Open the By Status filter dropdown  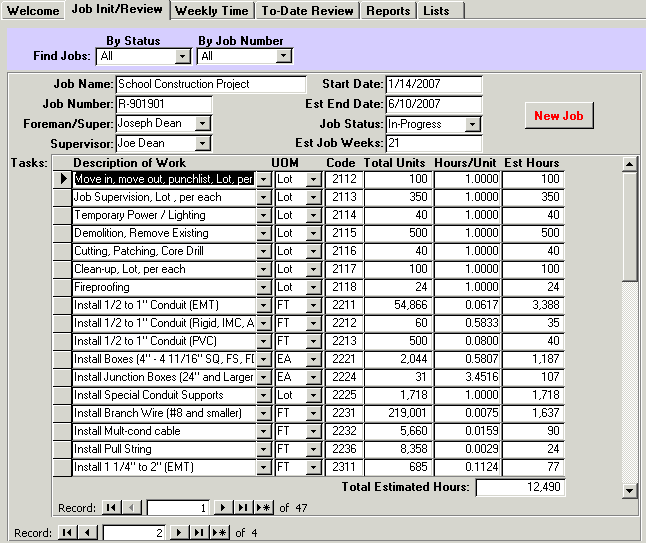point(182,56)
